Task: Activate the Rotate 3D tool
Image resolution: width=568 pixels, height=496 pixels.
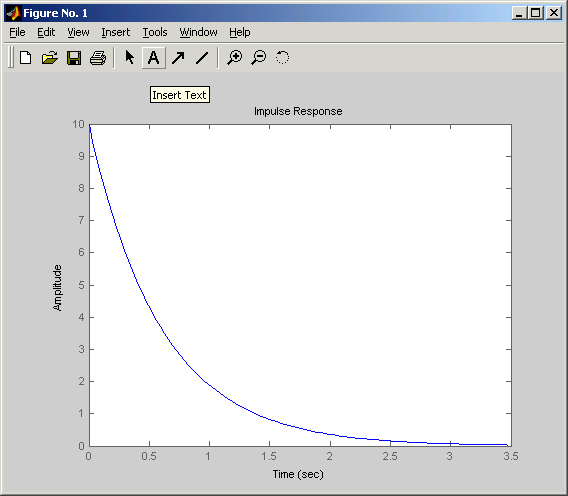Action: click(x=283, y=58)
